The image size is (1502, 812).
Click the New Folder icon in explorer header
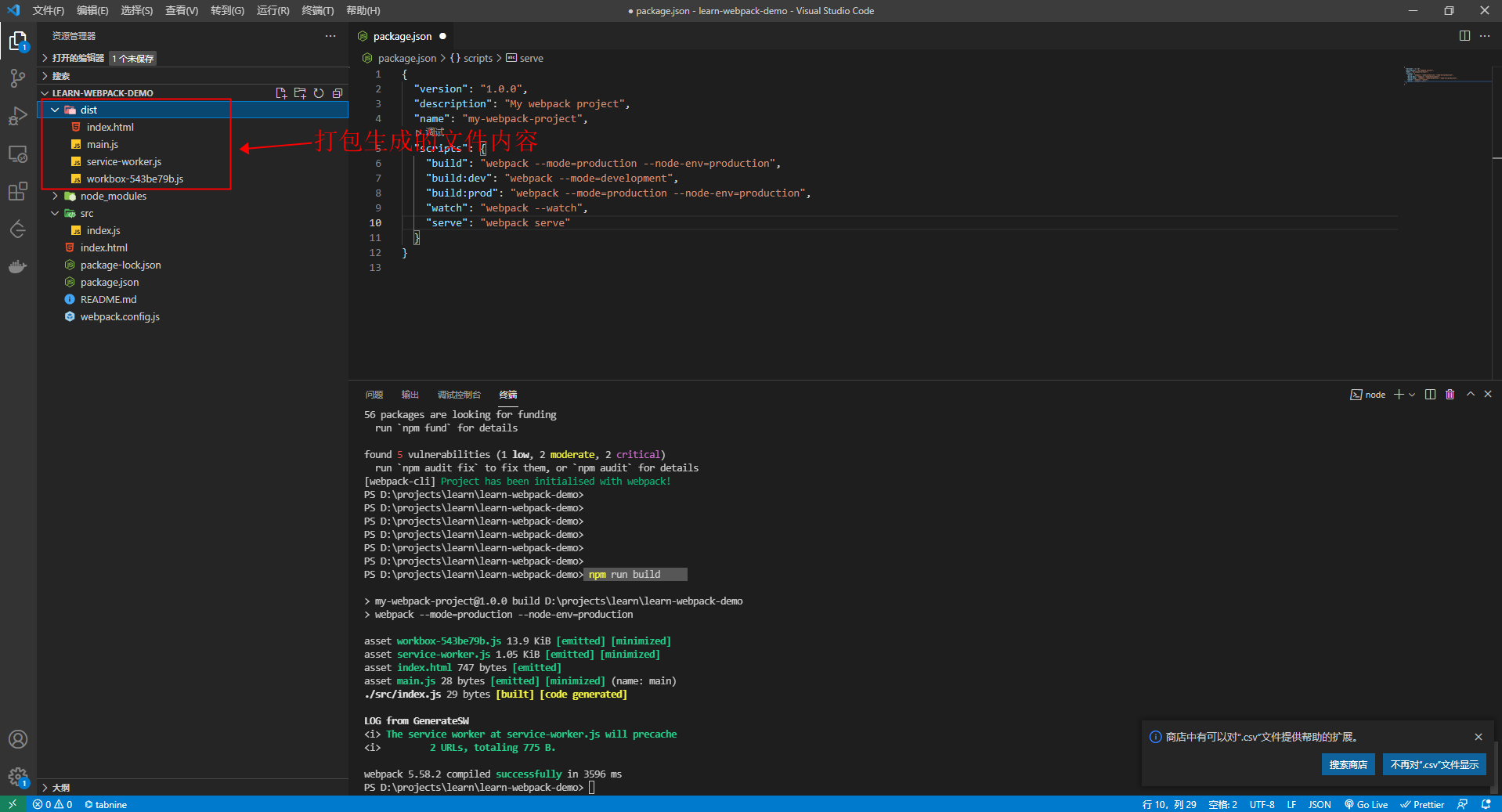(300, 93)
